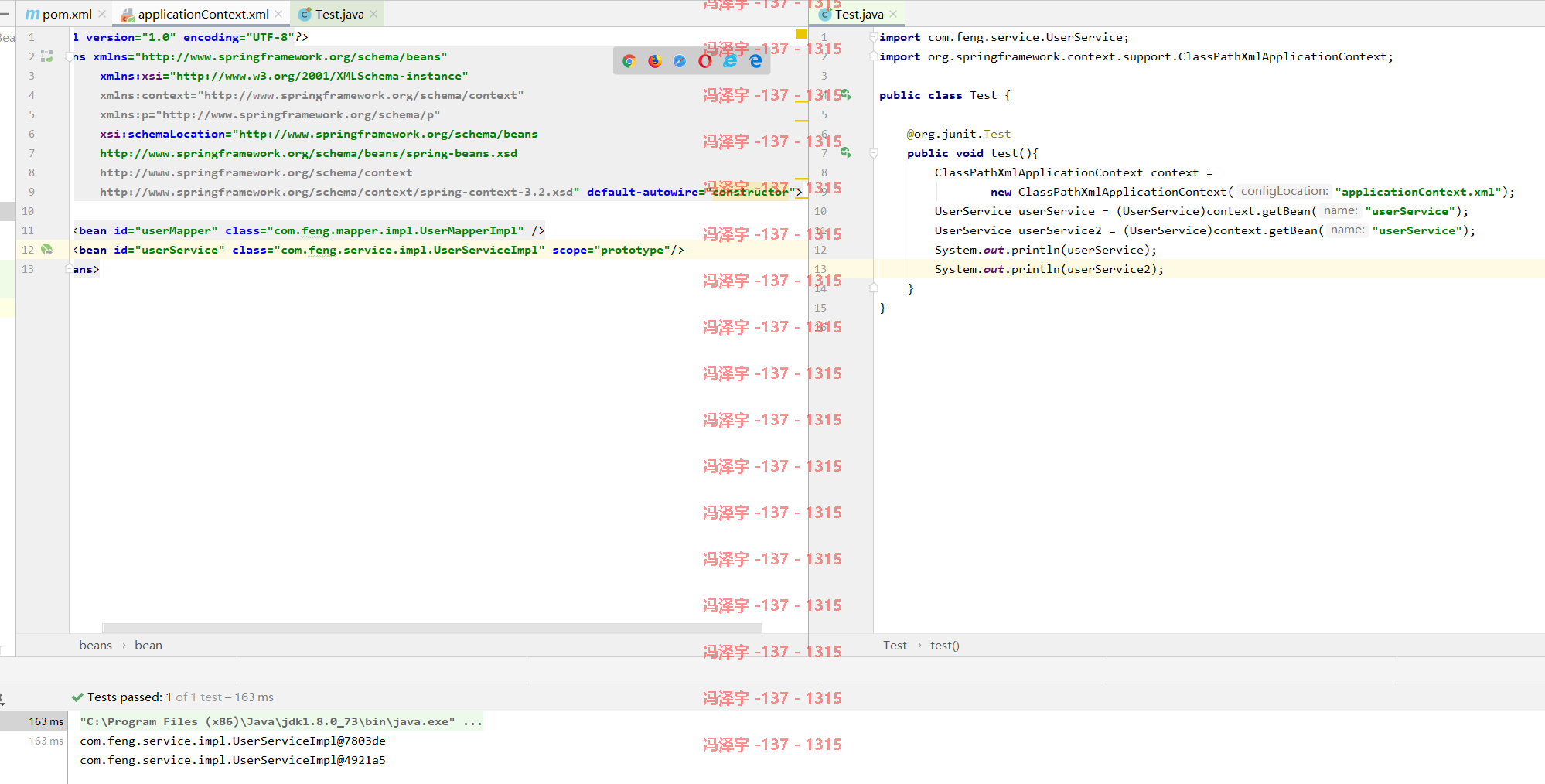Toggle fold marker at second import line
This screenshot has height=784, width=1545.
874,56
